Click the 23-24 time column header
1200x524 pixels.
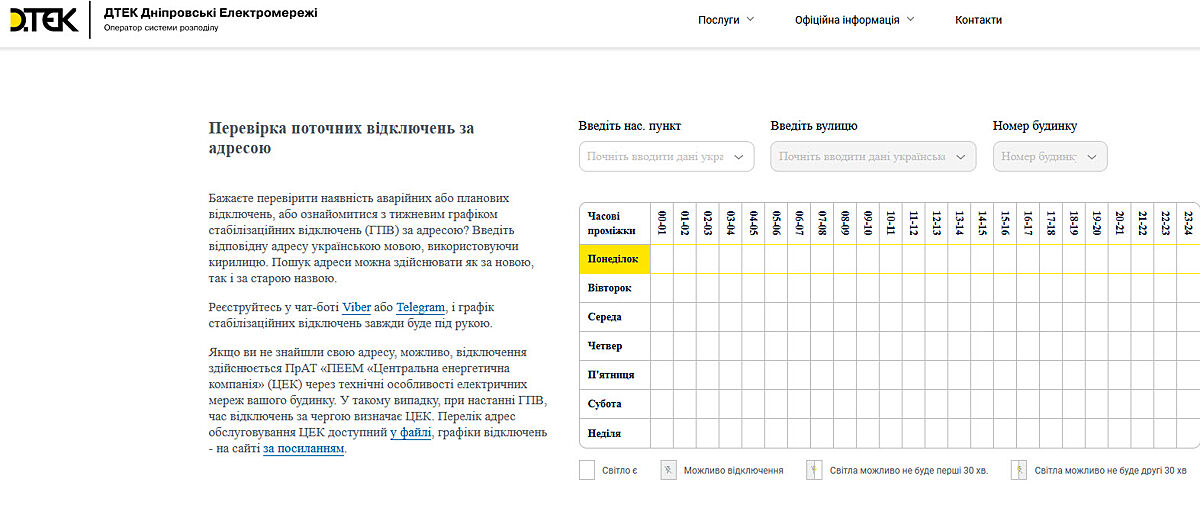pos(1188,223)
